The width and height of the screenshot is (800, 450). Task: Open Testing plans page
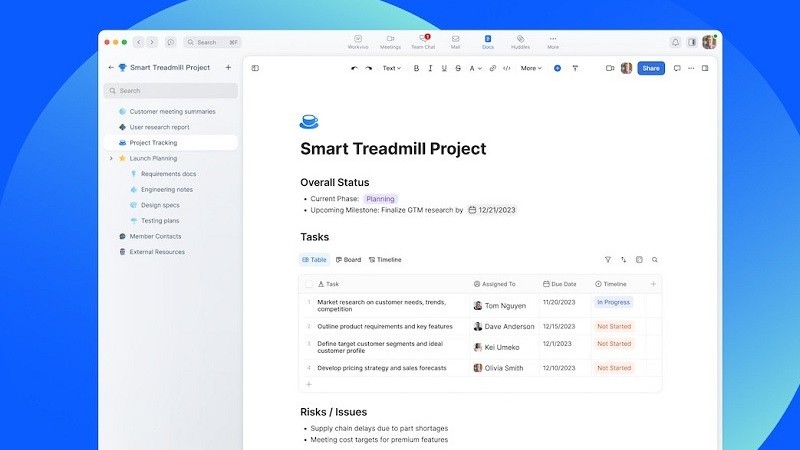(160, 221)
